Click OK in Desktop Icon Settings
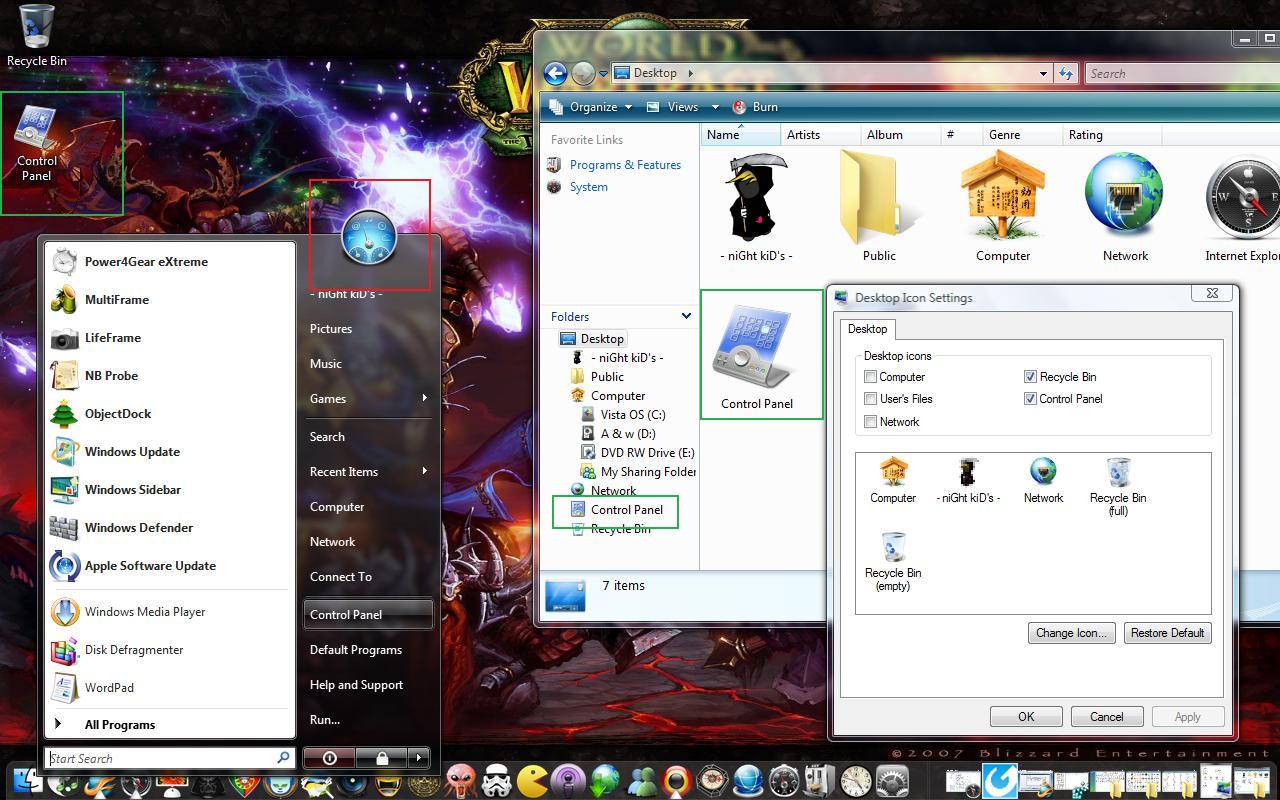Screen dimensions: 1280x800 (1026, 717)
